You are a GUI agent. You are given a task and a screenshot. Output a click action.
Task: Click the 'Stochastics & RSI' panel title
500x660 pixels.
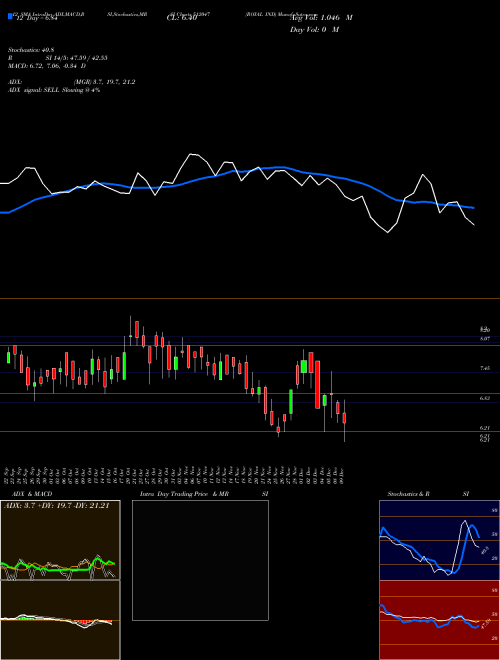coord(428,494)
